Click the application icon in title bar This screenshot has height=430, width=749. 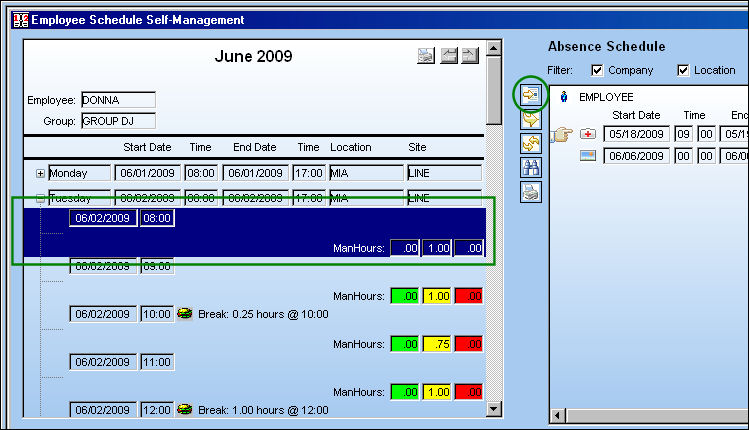tap(21, 20)
